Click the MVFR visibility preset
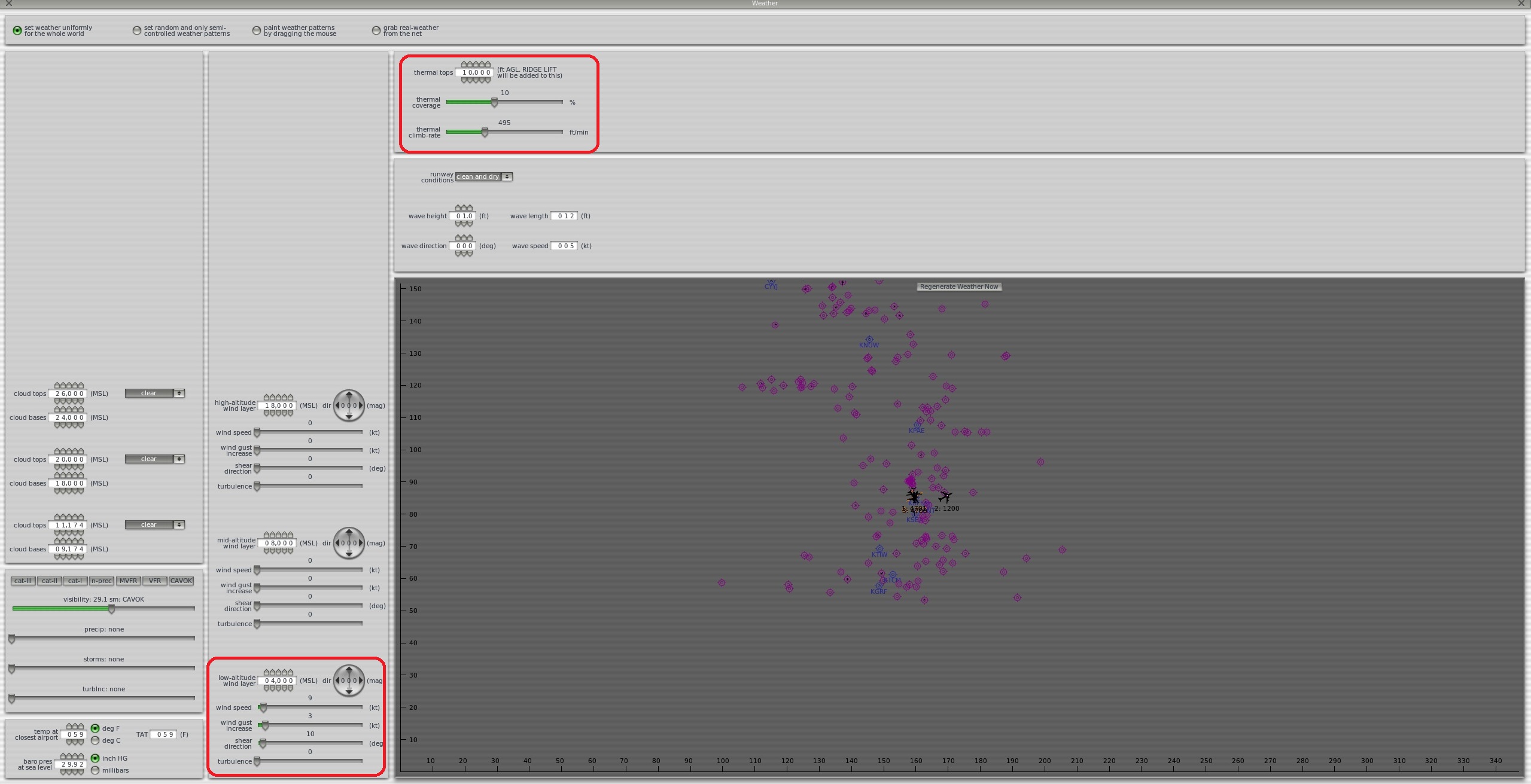The image size is (1531, 784). [x=128, y=581]
